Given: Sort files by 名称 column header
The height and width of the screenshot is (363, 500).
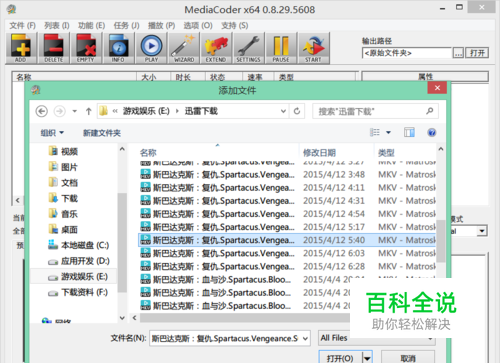Looking at the screenshot, I should pos(217,152).
